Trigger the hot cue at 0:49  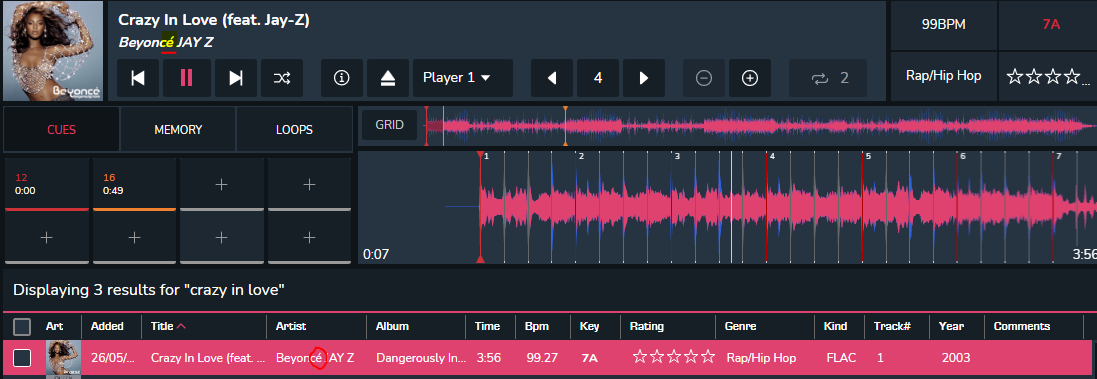pos(134,185)
